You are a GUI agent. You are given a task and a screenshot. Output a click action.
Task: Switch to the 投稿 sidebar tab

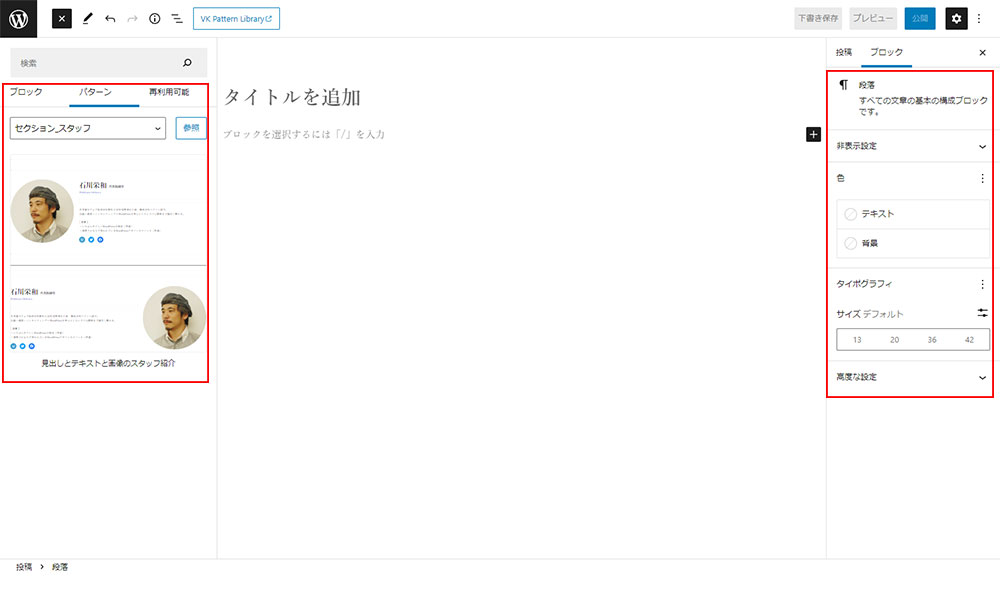point(844,52)
